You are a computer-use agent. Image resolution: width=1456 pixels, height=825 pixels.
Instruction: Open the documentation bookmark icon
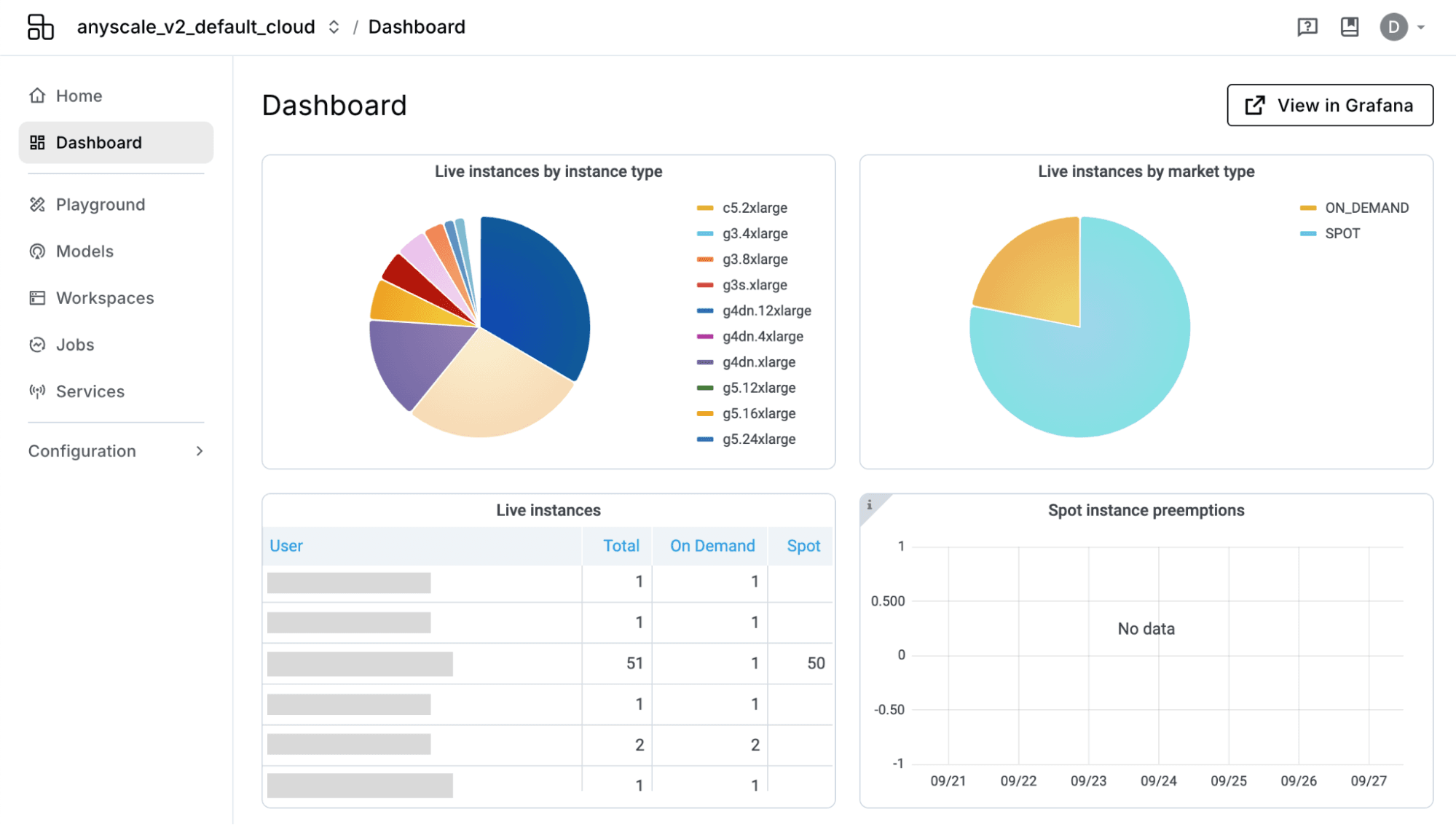click(1350, 27)
